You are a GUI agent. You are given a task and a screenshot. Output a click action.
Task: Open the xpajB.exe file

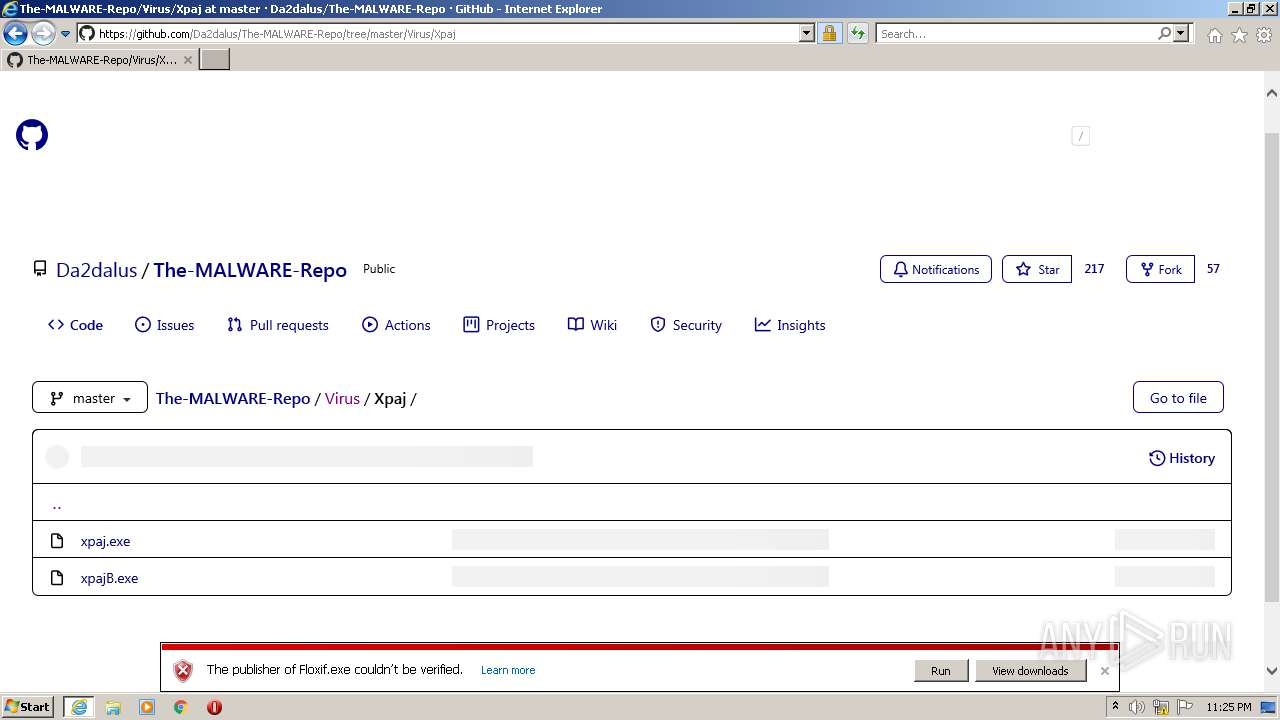[109, 578]
